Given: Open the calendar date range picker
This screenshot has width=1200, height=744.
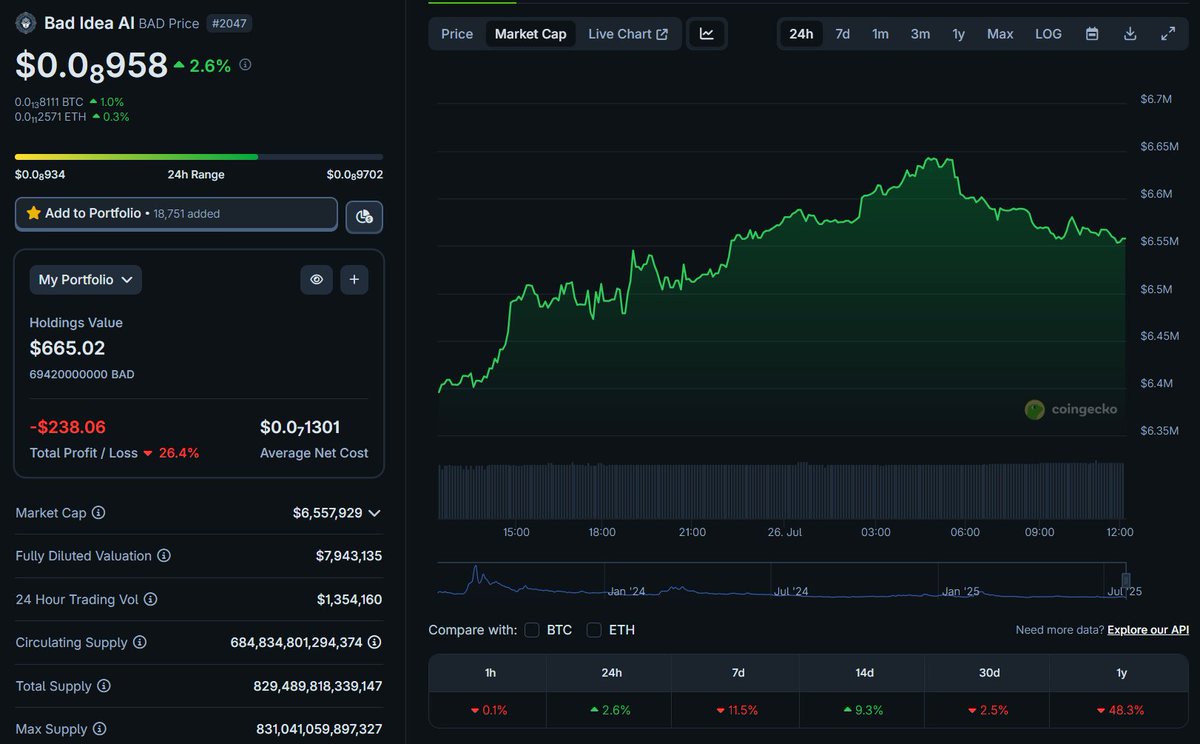Looking at the screenshot, I should pos(1092,34).
